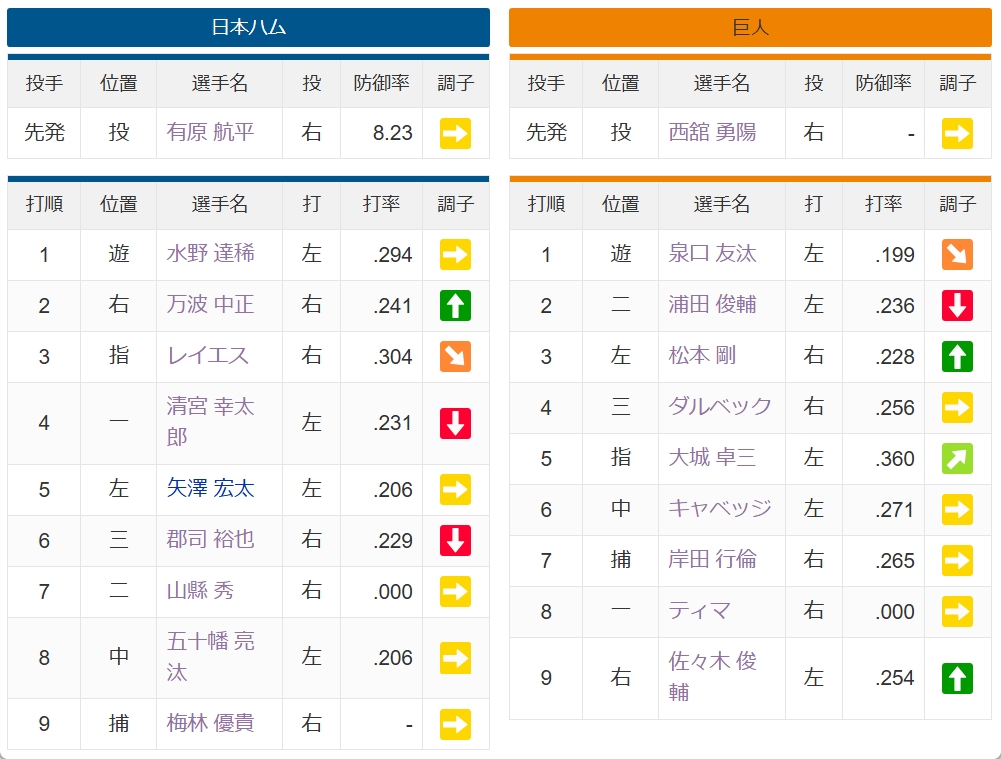Click the orange down-right arrow for レイエス
This screenshot has height=759, width=1001.
(x=455, y=357)
